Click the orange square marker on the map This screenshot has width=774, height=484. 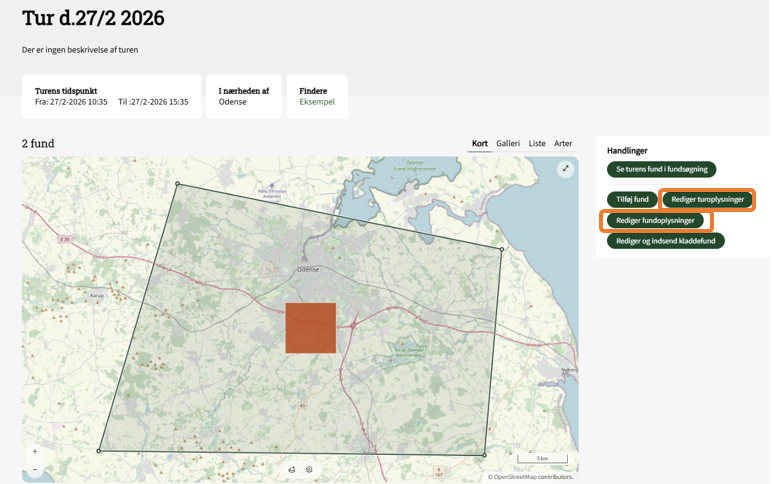[310, 328]
